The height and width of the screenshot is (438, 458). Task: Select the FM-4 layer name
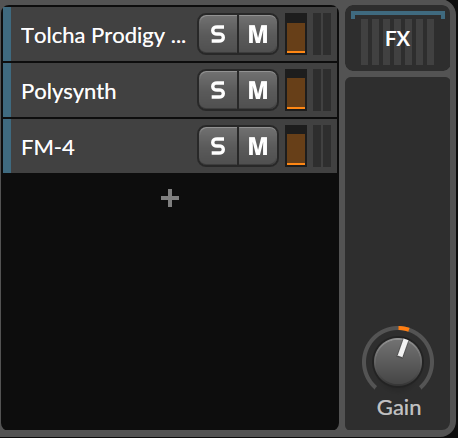48,148
